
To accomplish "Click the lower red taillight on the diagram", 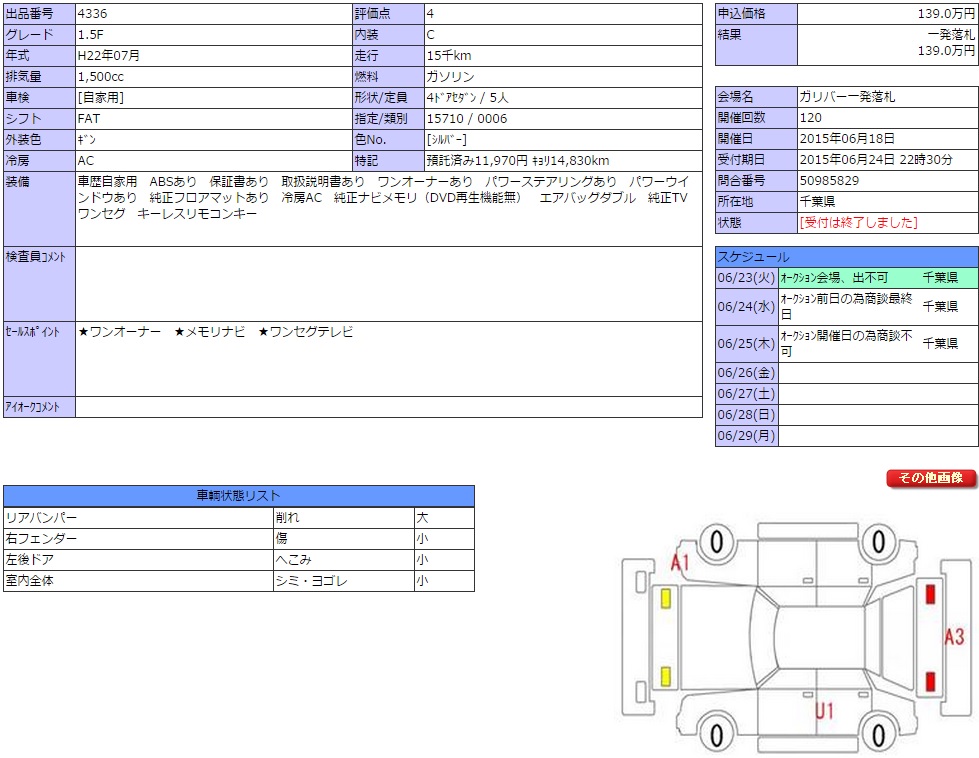I will click(x=930, y=682).
